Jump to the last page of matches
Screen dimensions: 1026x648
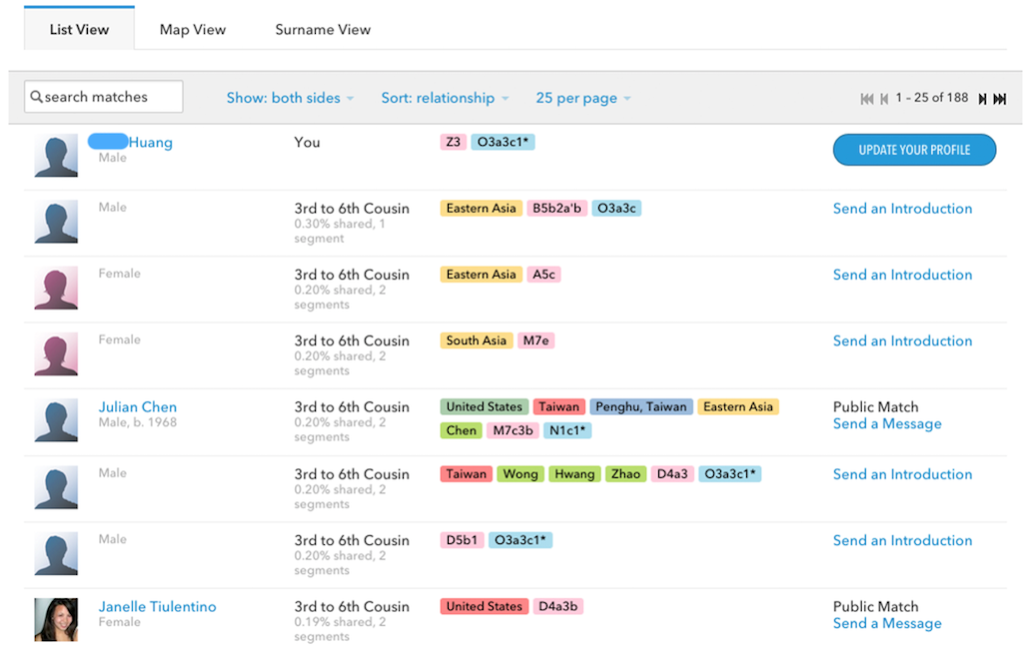[x=999, y=98]
